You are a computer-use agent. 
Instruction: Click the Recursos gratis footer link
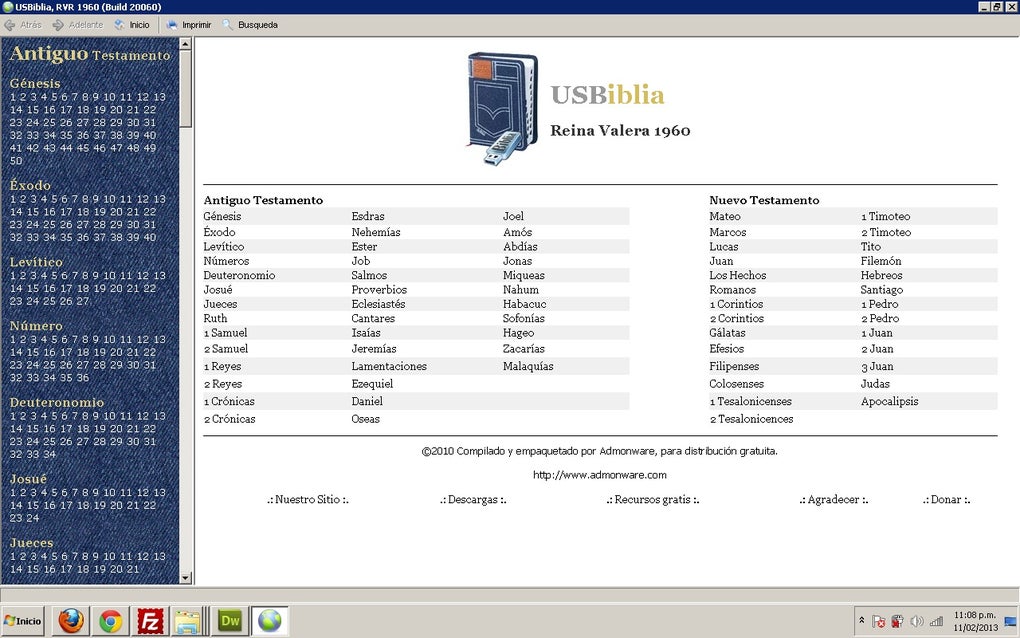pyautogui.click(x=652, y=500)
